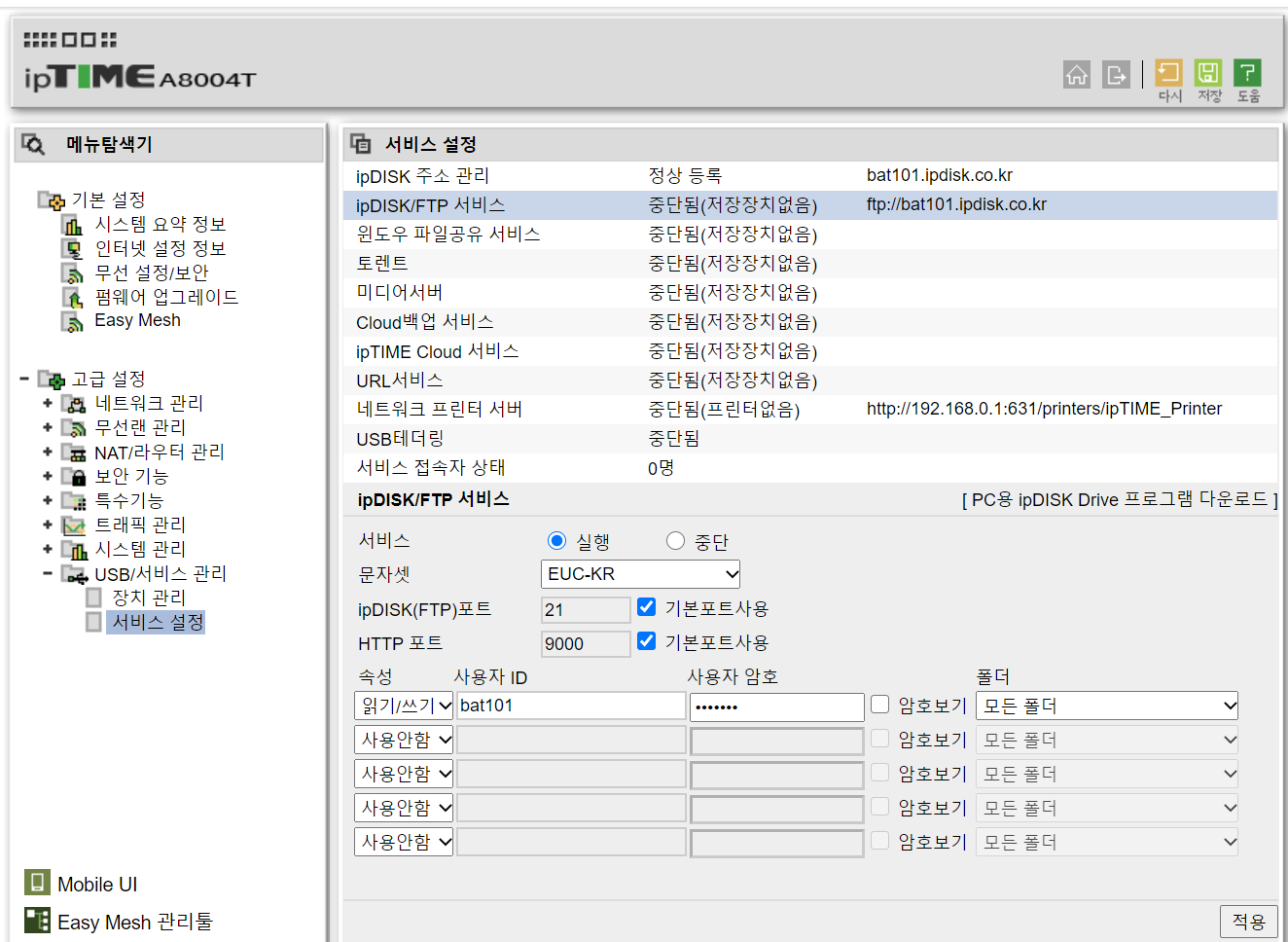Open the bat101 모든 폴더 dropdown
The height and width of the screenshot is (942, 1288).
click(1107, 706)
